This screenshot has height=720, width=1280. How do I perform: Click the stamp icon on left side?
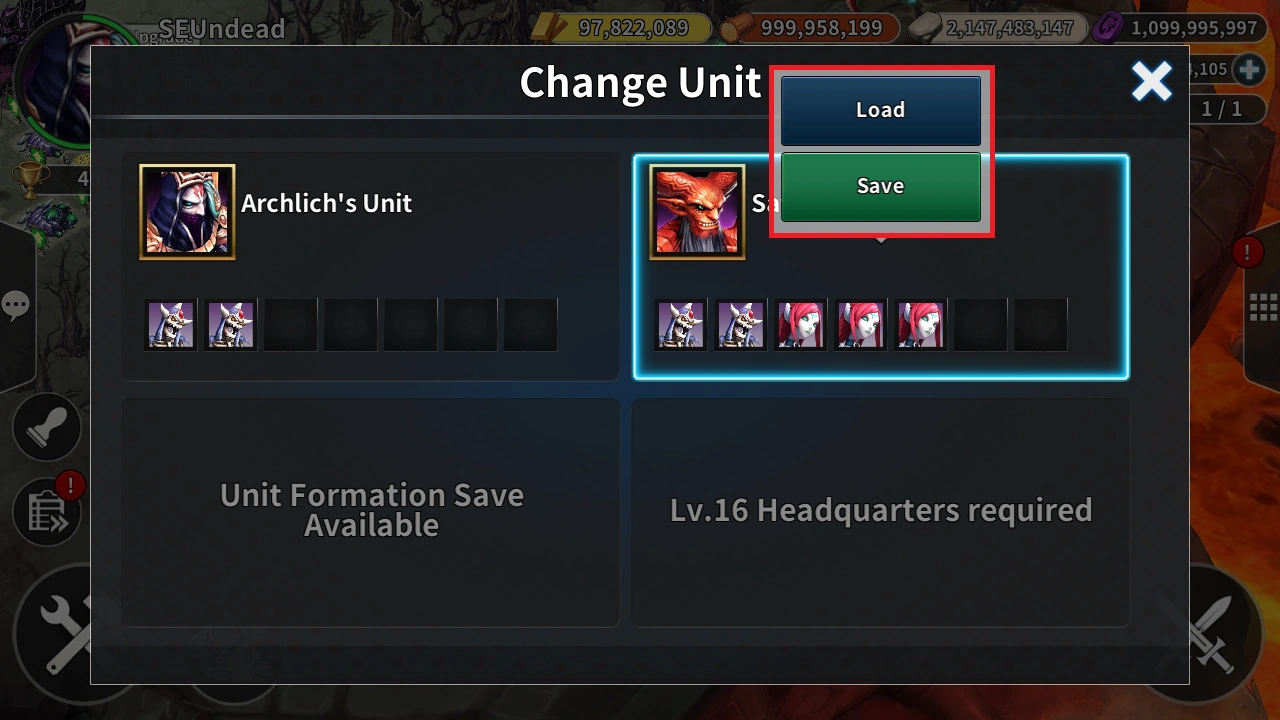coord(47,427)
